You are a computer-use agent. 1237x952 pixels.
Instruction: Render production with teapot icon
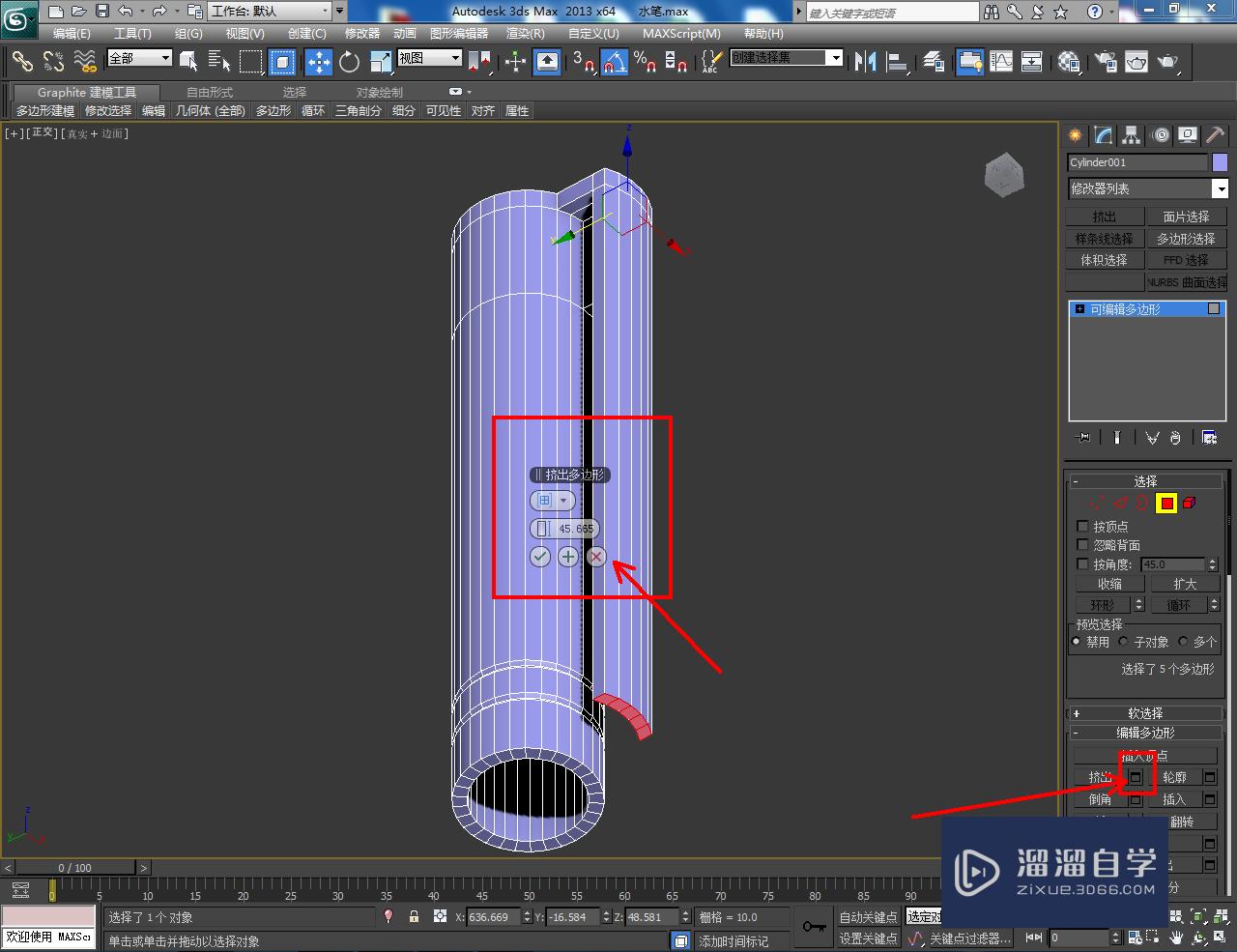1168,62
